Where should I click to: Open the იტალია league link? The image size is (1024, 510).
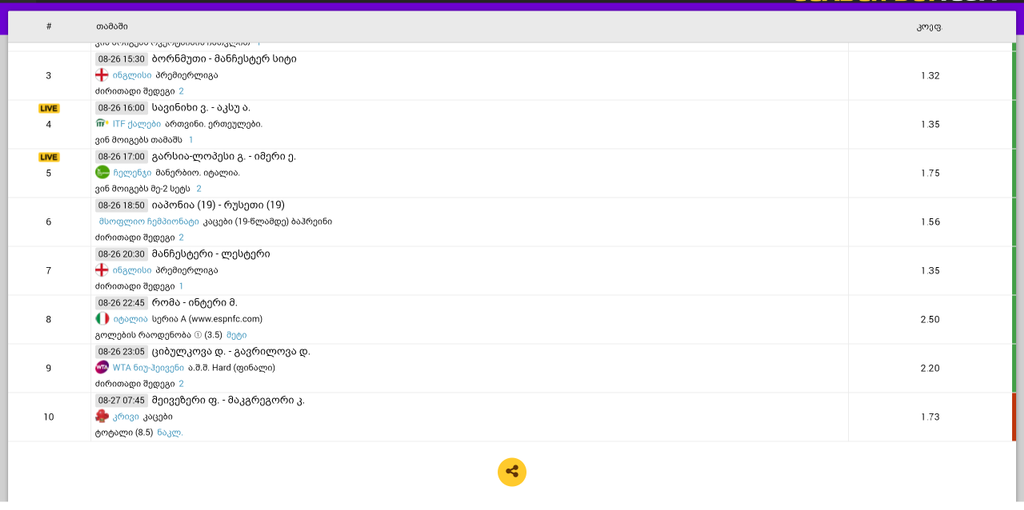click(x=130, y=319)
